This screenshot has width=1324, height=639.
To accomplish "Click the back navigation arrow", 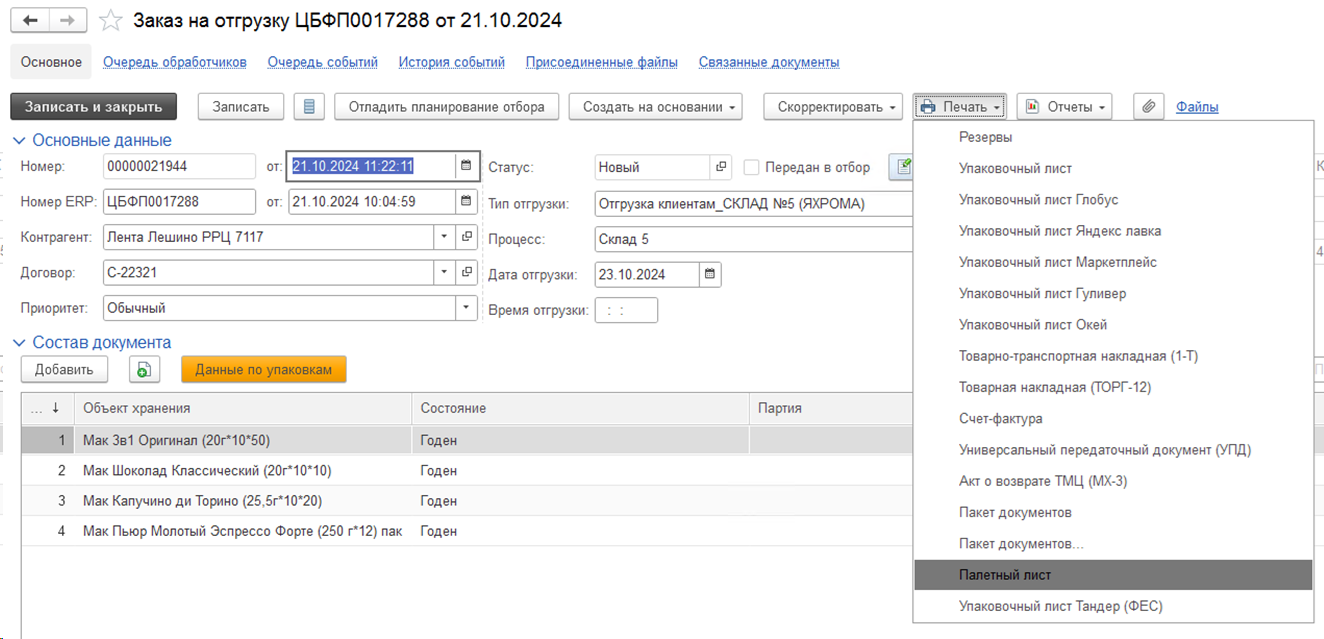I will [30, 20].
